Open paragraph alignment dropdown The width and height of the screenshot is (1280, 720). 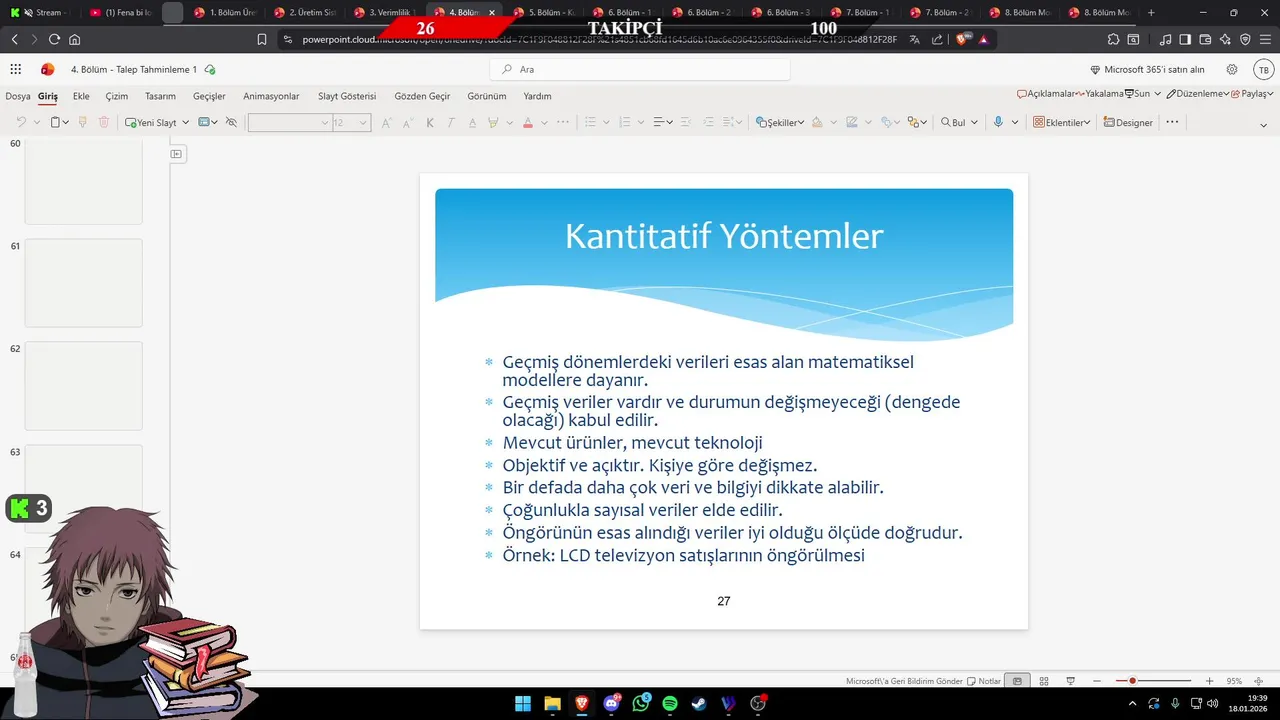tap(663, 122)
